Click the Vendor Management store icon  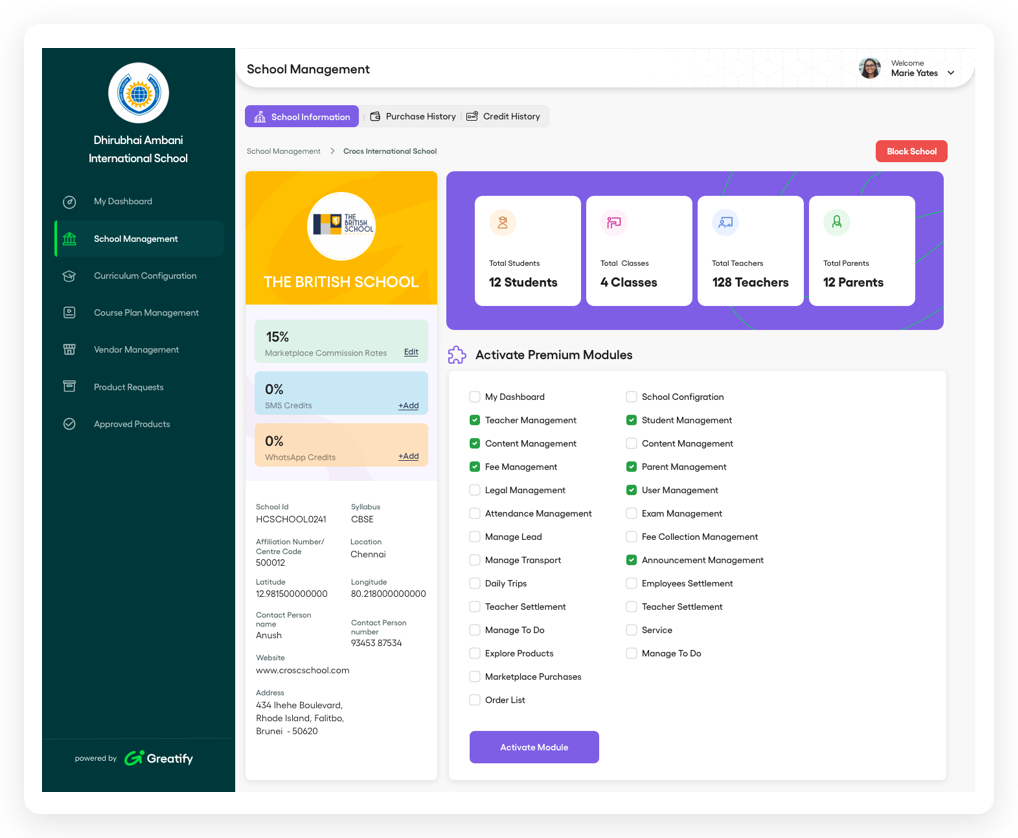point(69,350)
